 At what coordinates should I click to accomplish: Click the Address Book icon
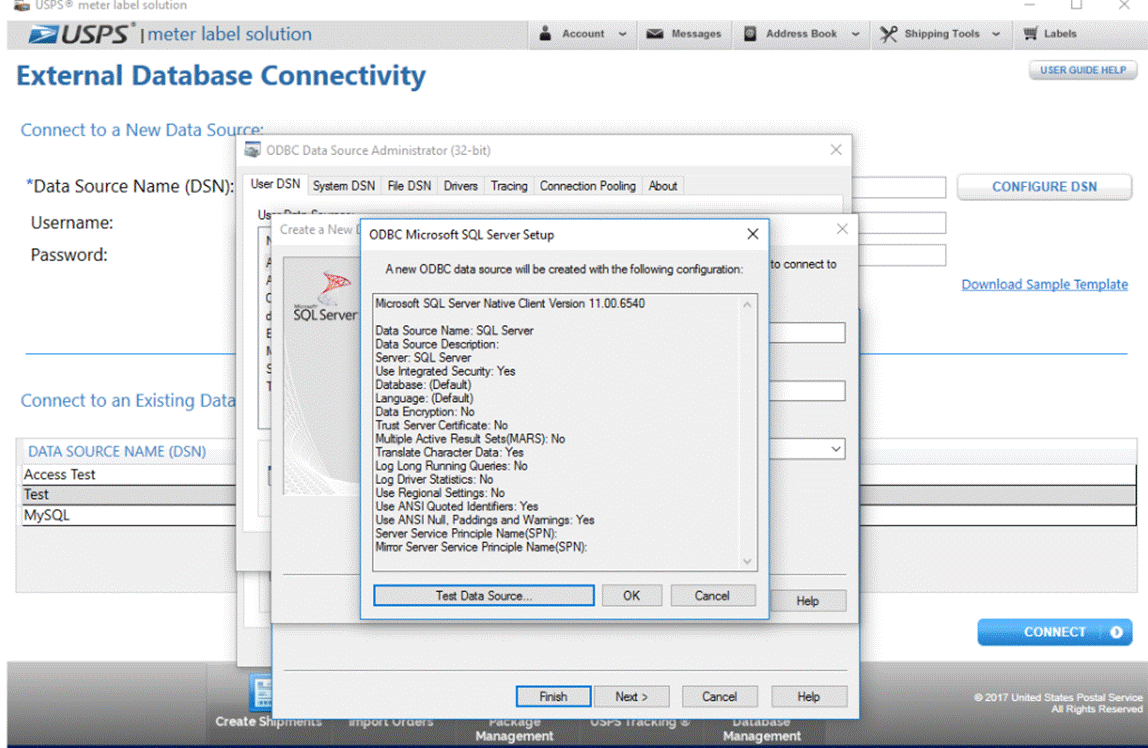point(750,34)
